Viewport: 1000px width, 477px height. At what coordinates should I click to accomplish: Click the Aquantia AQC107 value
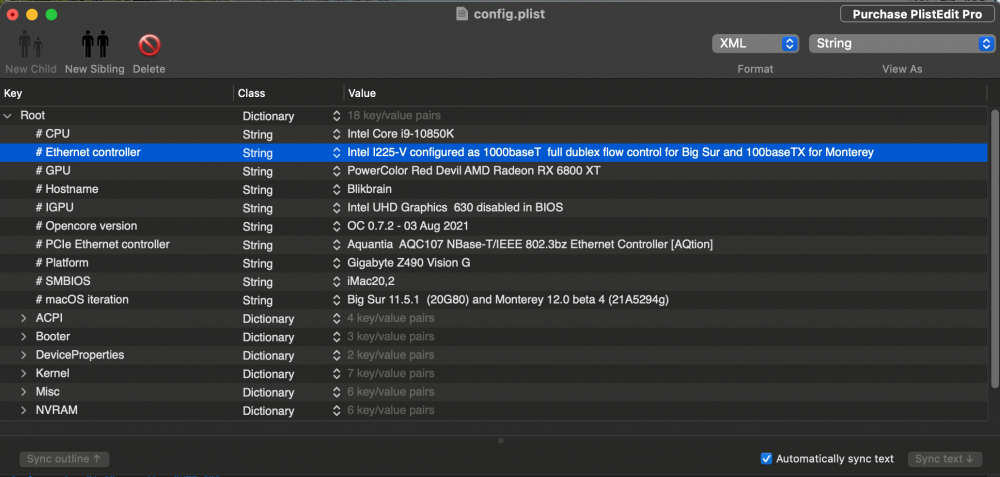click(x=530, y=245)
